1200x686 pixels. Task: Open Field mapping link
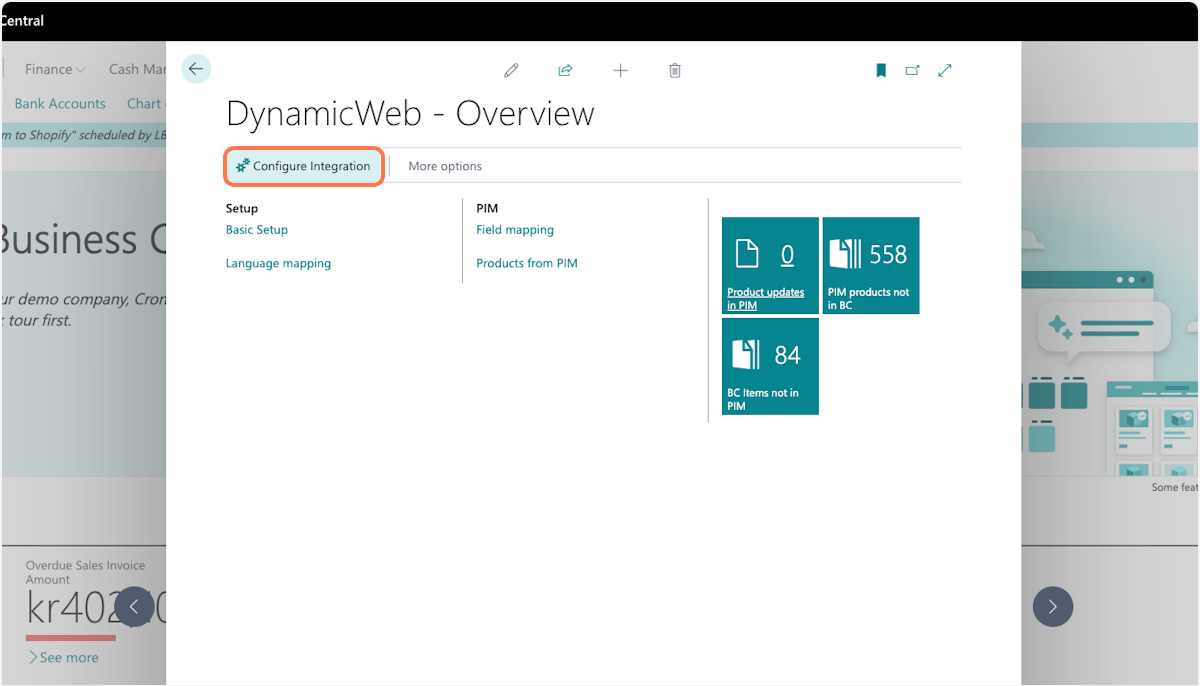(515, 230)
